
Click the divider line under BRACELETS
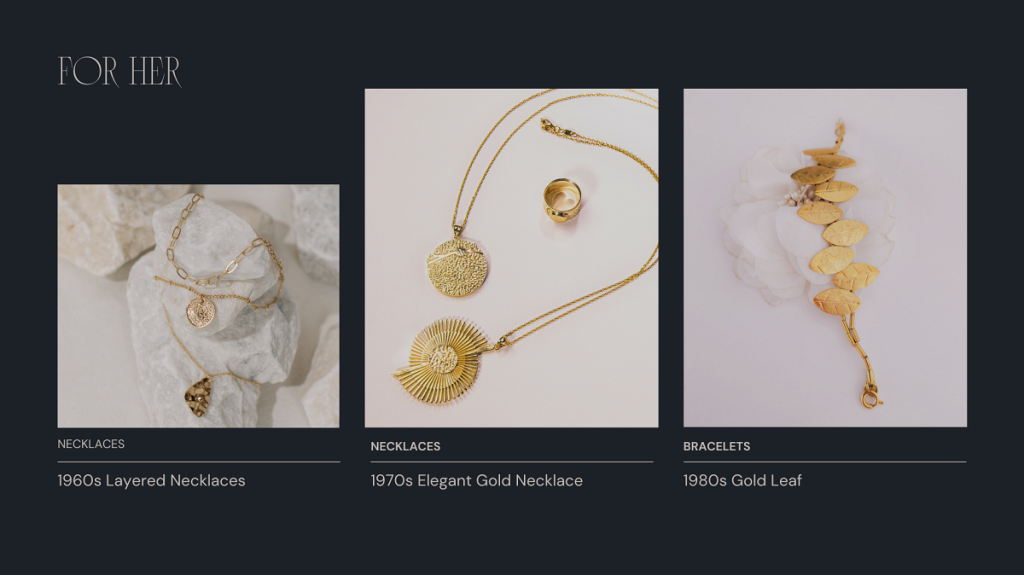(825, 462)
